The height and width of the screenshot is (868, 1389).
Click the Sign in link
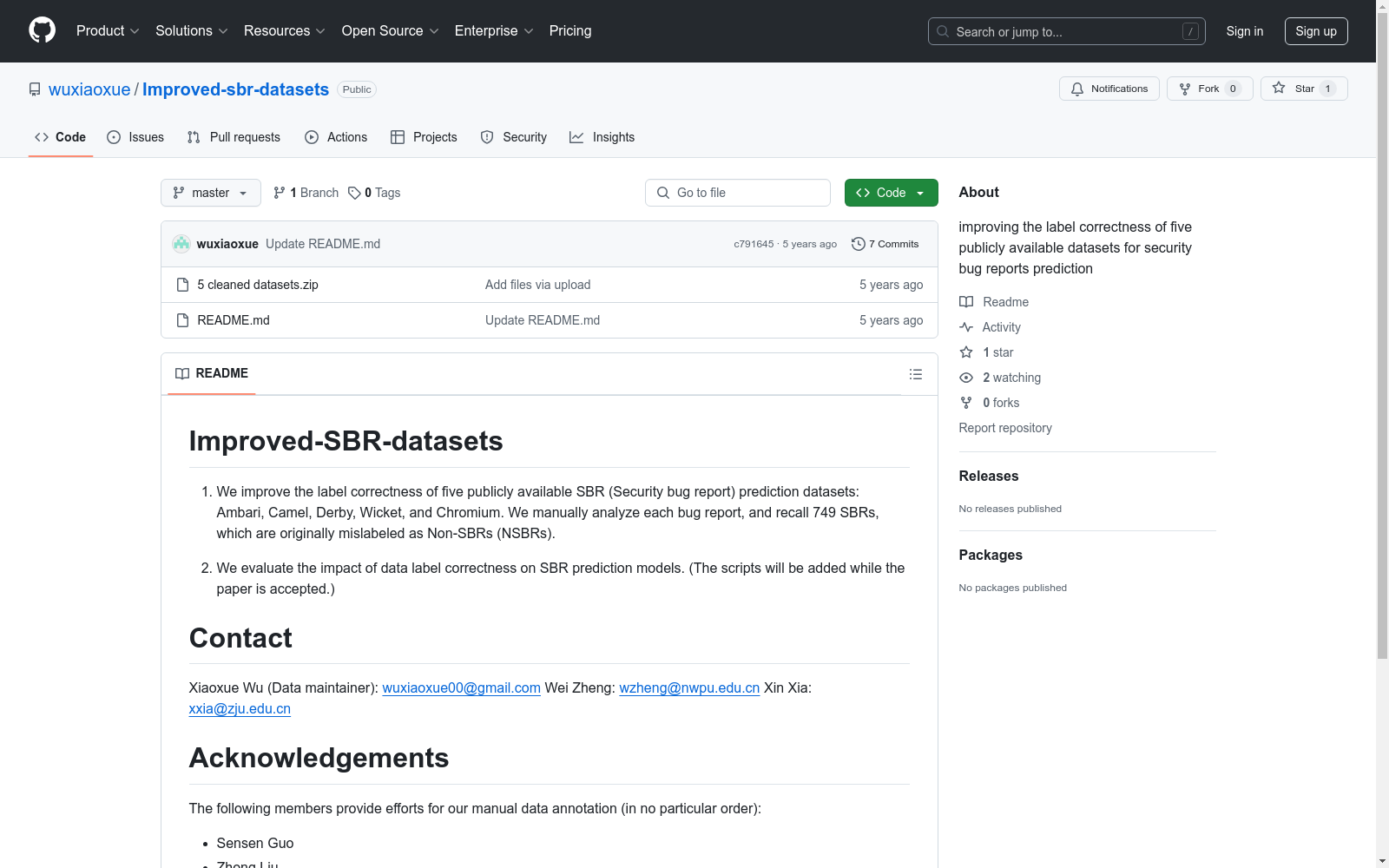1245,31
